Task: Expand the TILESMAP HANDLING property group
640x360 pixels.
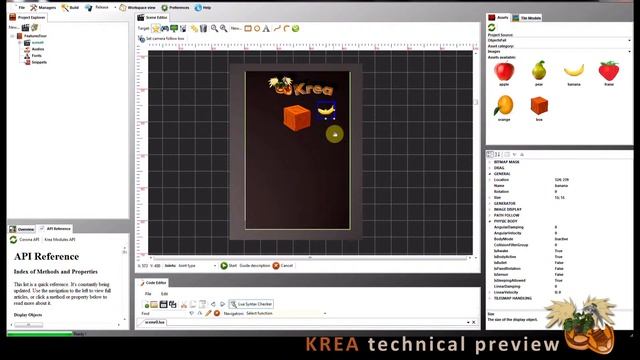Action: [x=490, y=298]
